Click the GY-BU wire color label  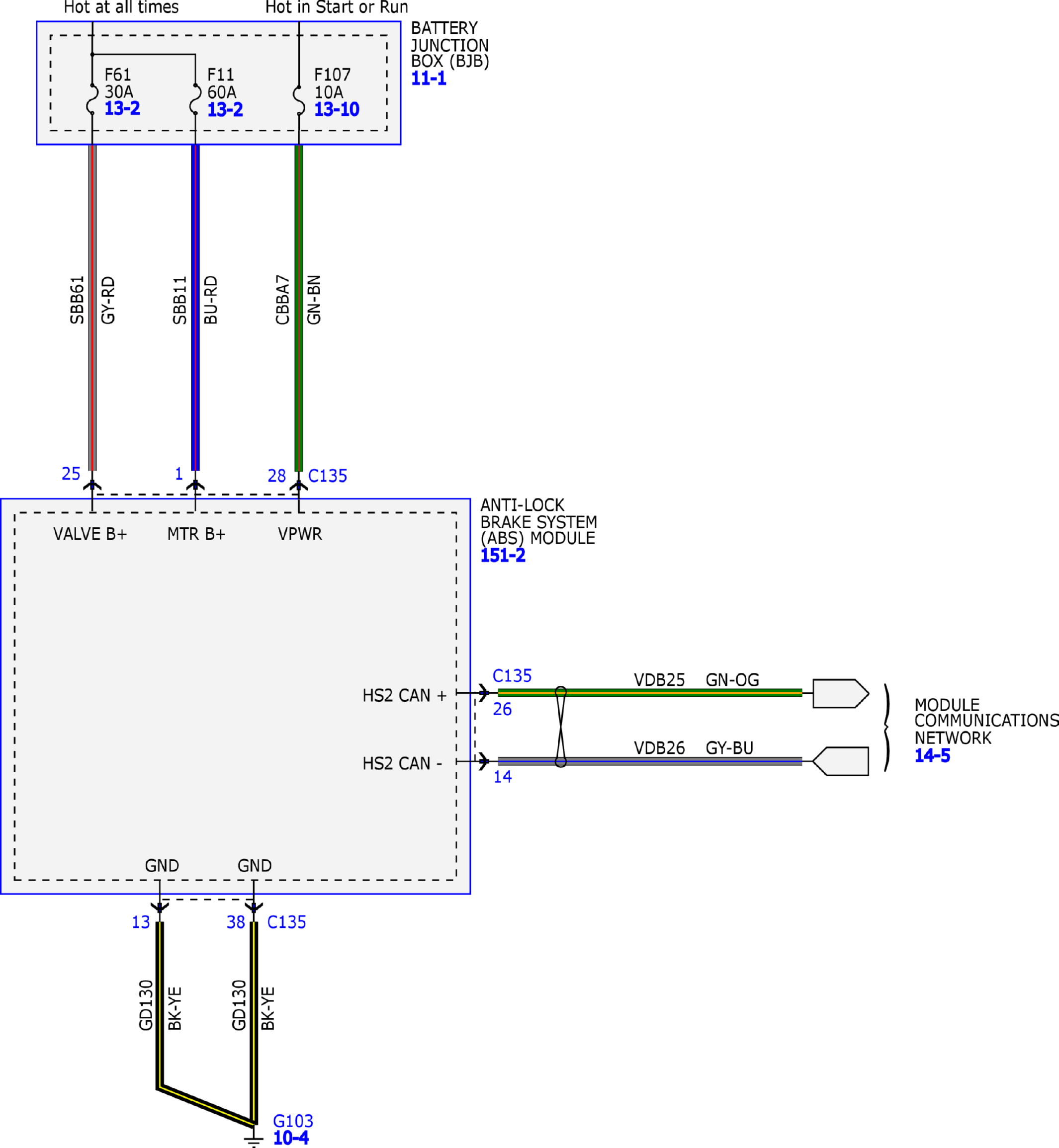[729, 748]
